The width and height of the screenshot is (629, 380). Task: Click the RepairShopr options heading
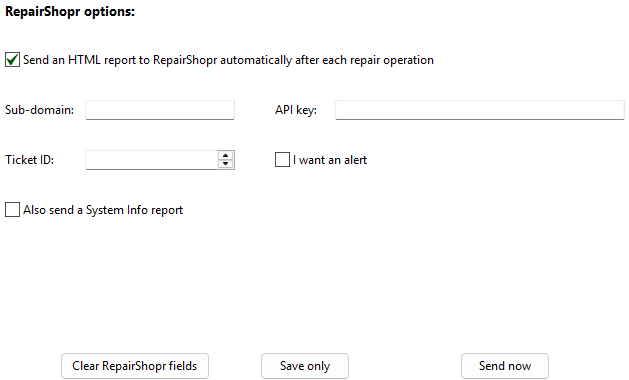click(x=70, y=12)
